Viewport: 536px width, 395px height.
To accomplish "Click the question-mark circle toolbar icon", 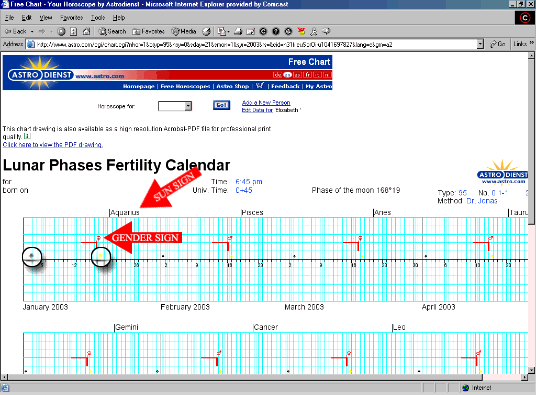I will click(x=276, y=31).
